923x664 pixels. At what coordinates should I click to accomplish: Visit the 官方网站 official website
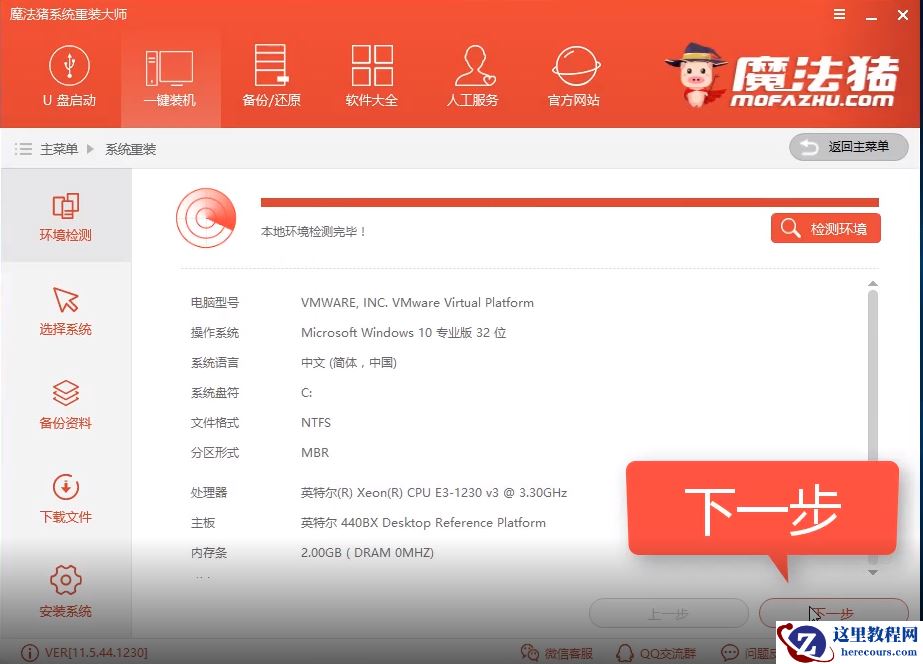(573, 77)
